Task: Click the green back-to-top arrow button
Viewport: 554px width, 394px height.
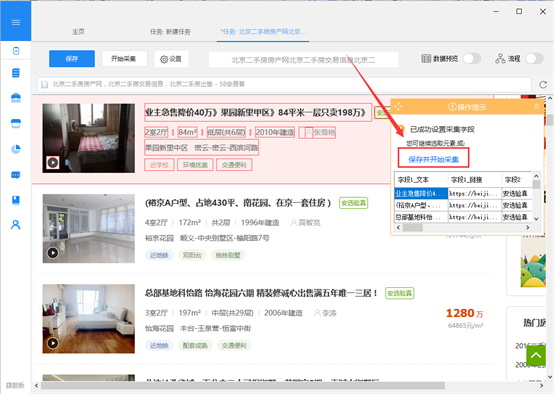Action: (536, 355)
